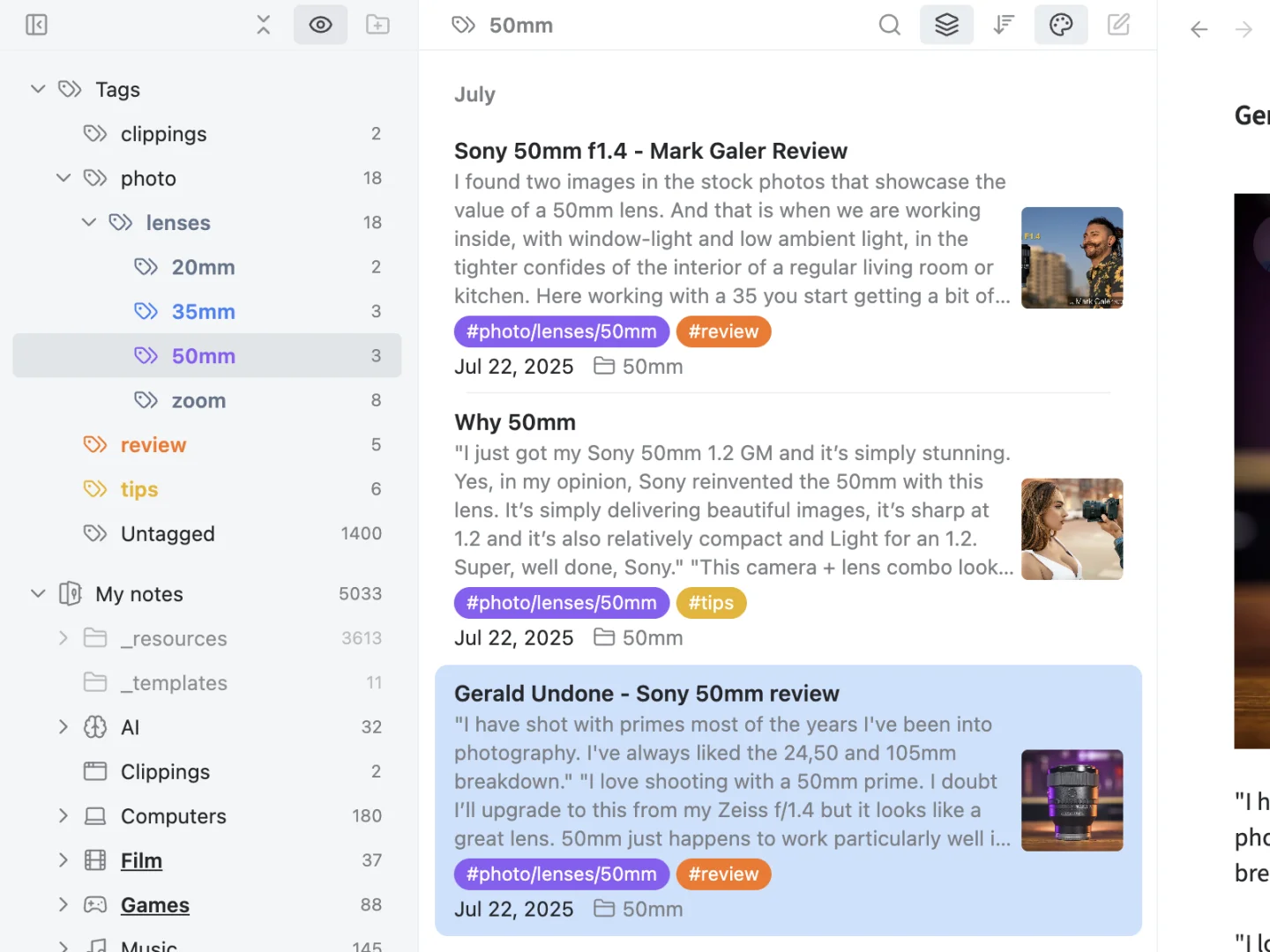Create a new folder icon
The image size is (1270, 952).
coord(377,25)
